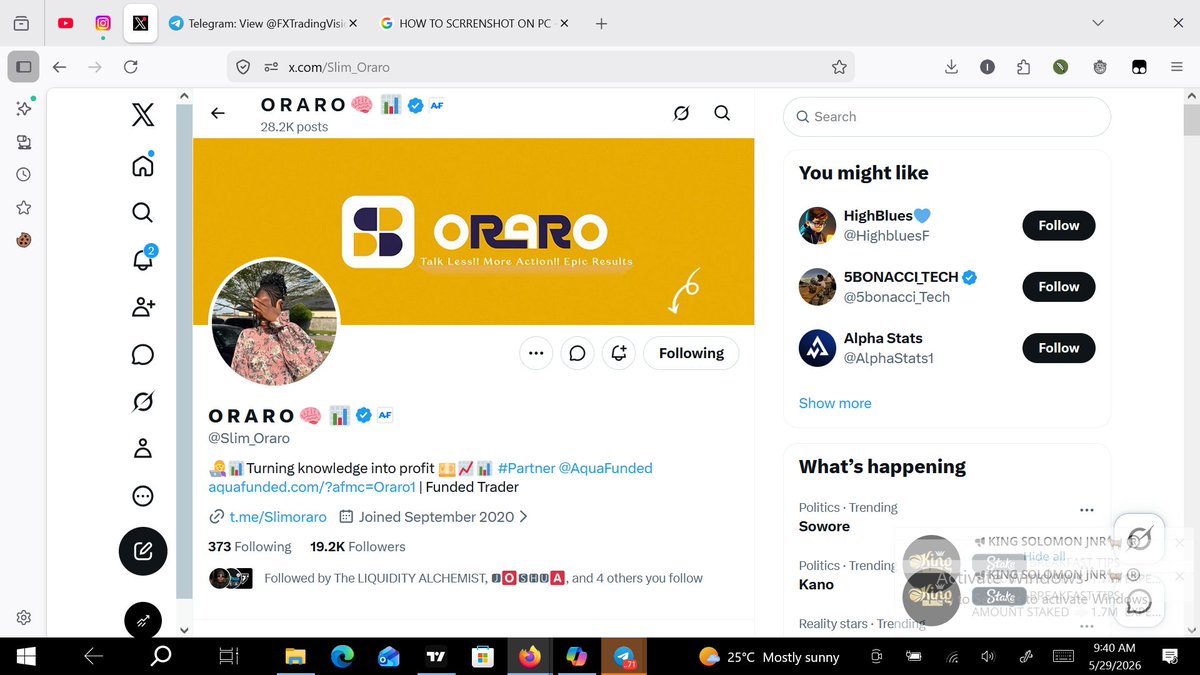Screen dimensions: 1200x675
Task: Open the History clock in the browser sidebar
Action: pyautogui.click(x=23, y=174)
